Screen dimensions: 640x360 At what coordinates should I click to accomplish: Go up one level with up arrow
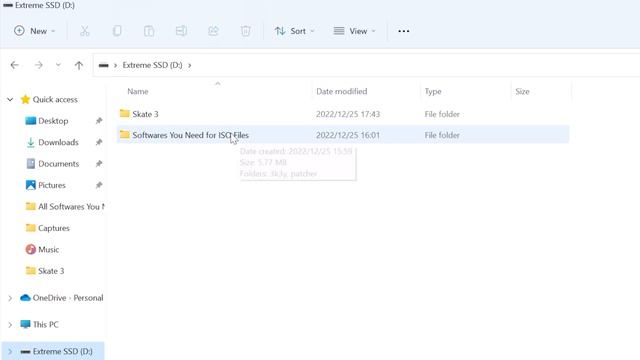[x=79, y=65]
